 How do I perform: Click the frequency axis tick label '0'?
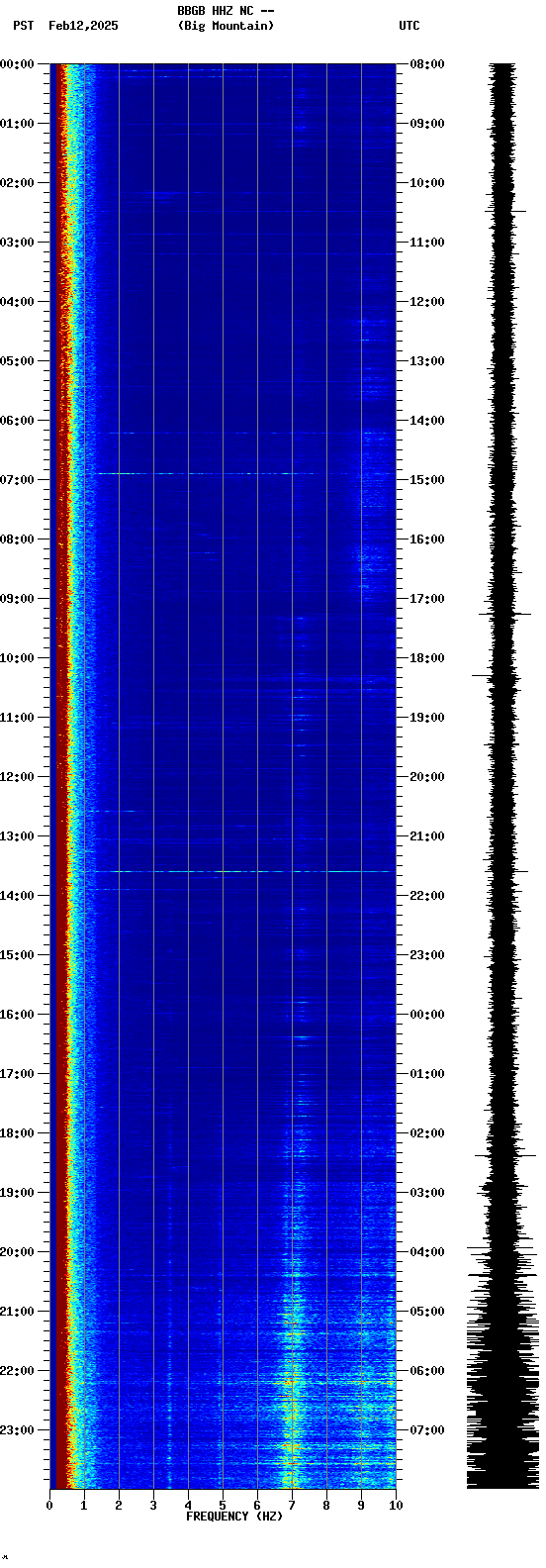[x=49, y=1506]
